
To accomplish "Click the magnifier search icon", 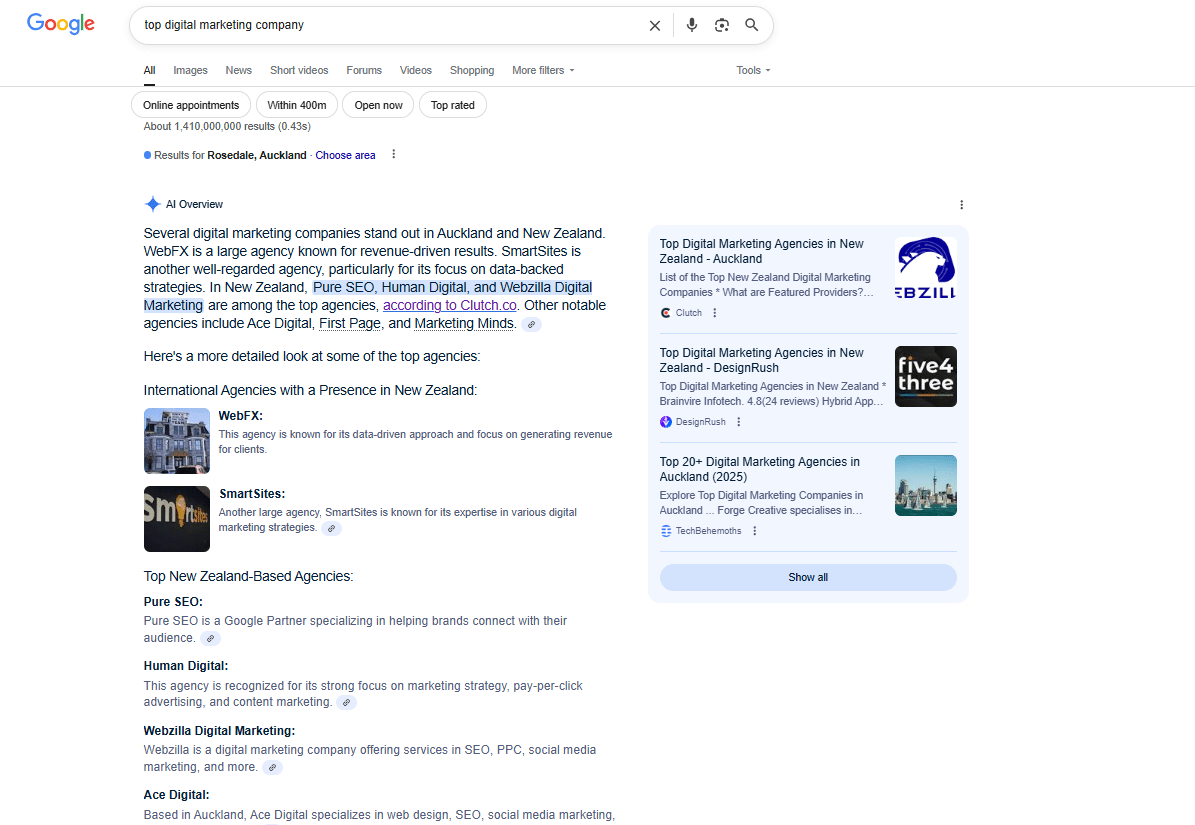I will click(751, 25).
